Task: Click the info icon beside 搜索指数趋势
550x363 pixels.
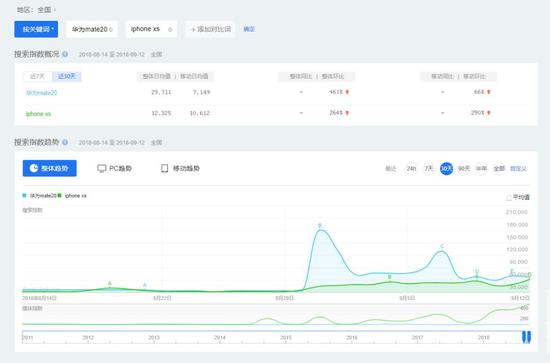Action: coord(65,142)
